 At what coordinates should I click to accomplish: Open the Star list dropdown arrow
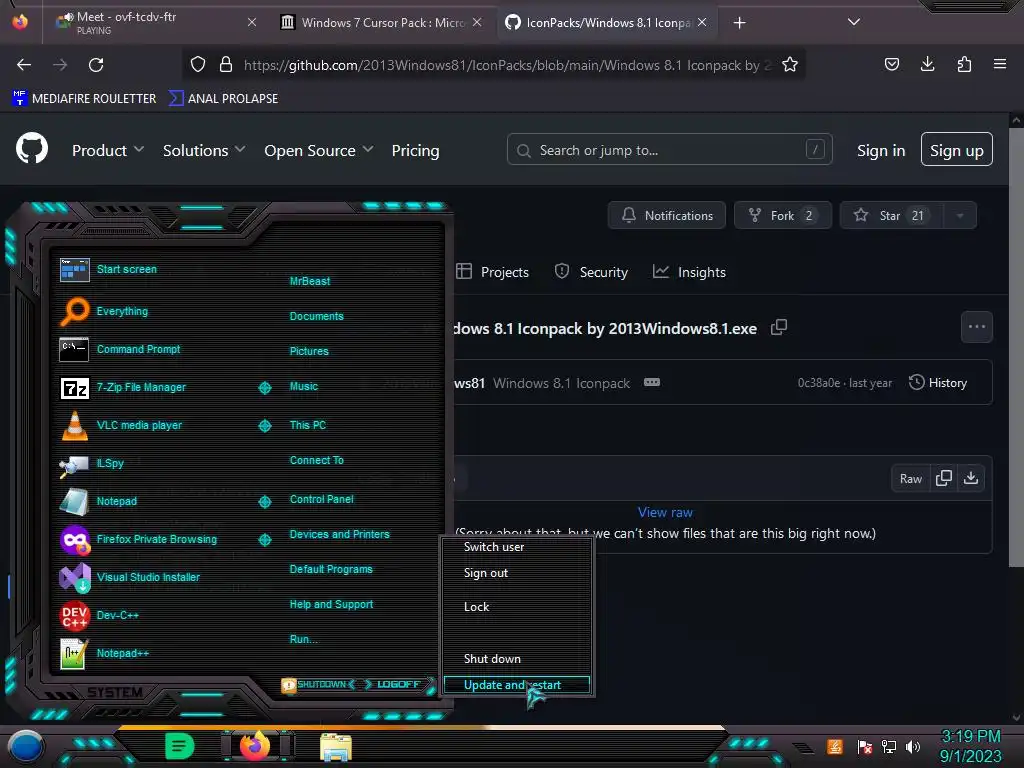pos(960,216)
